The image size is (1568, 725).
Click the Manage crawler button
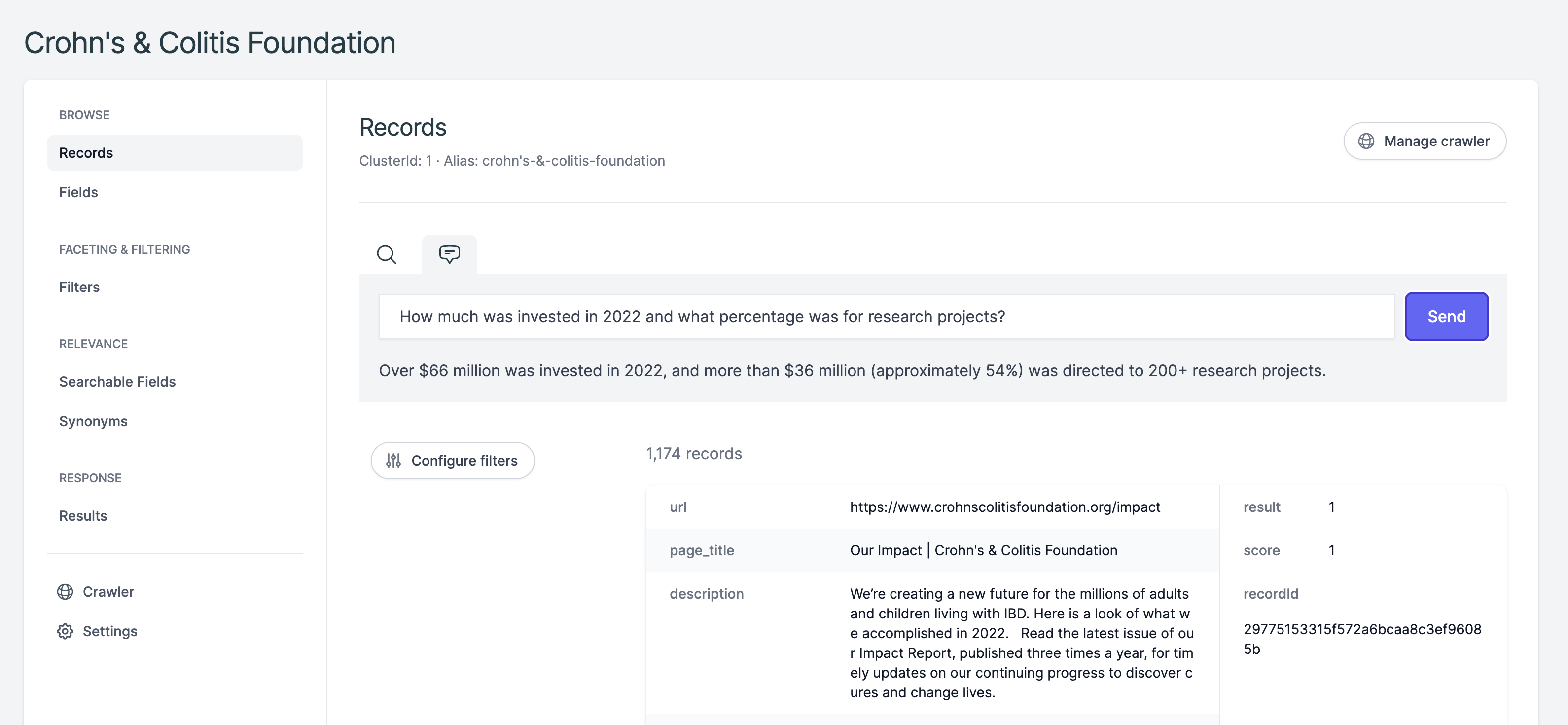tap(1425, 141)
